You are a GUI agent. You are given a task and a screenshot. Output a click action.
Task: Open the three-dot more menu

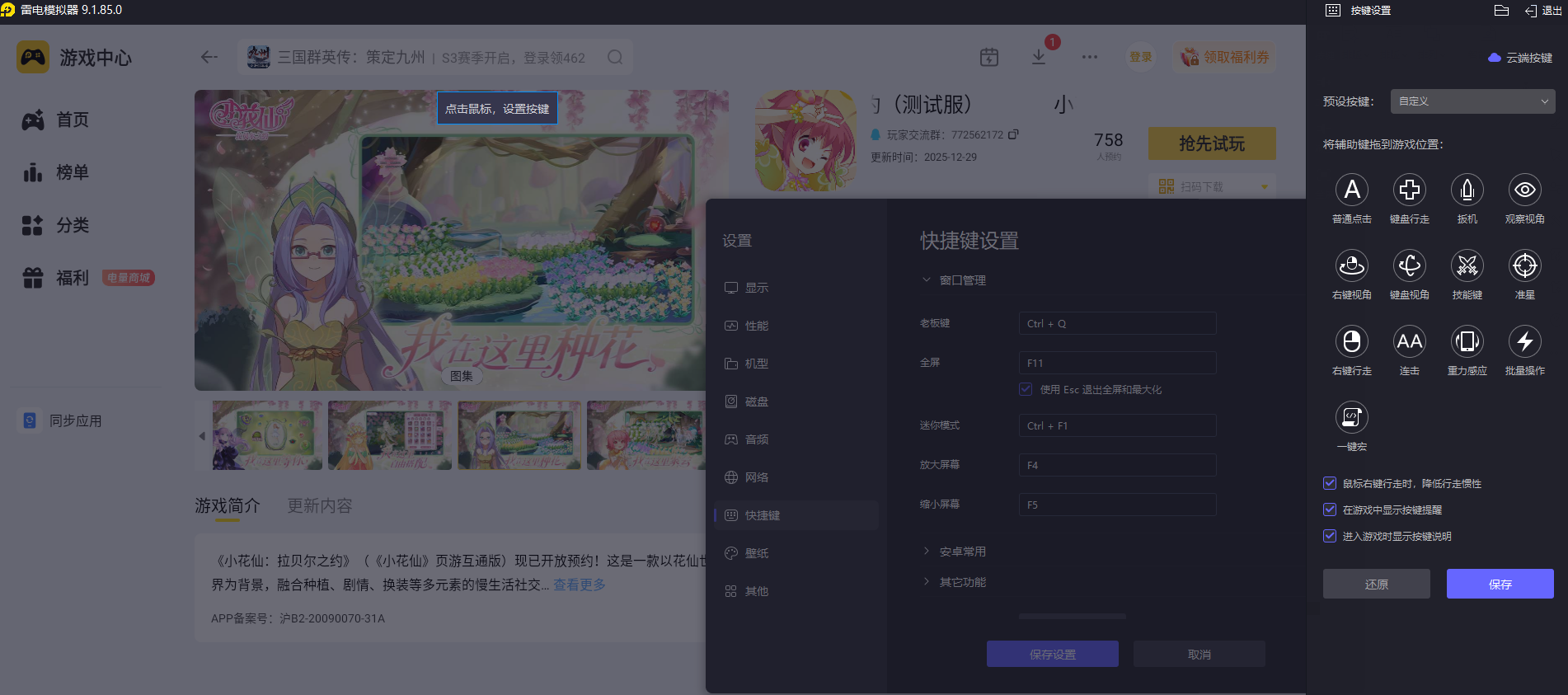coord(1090,57)
